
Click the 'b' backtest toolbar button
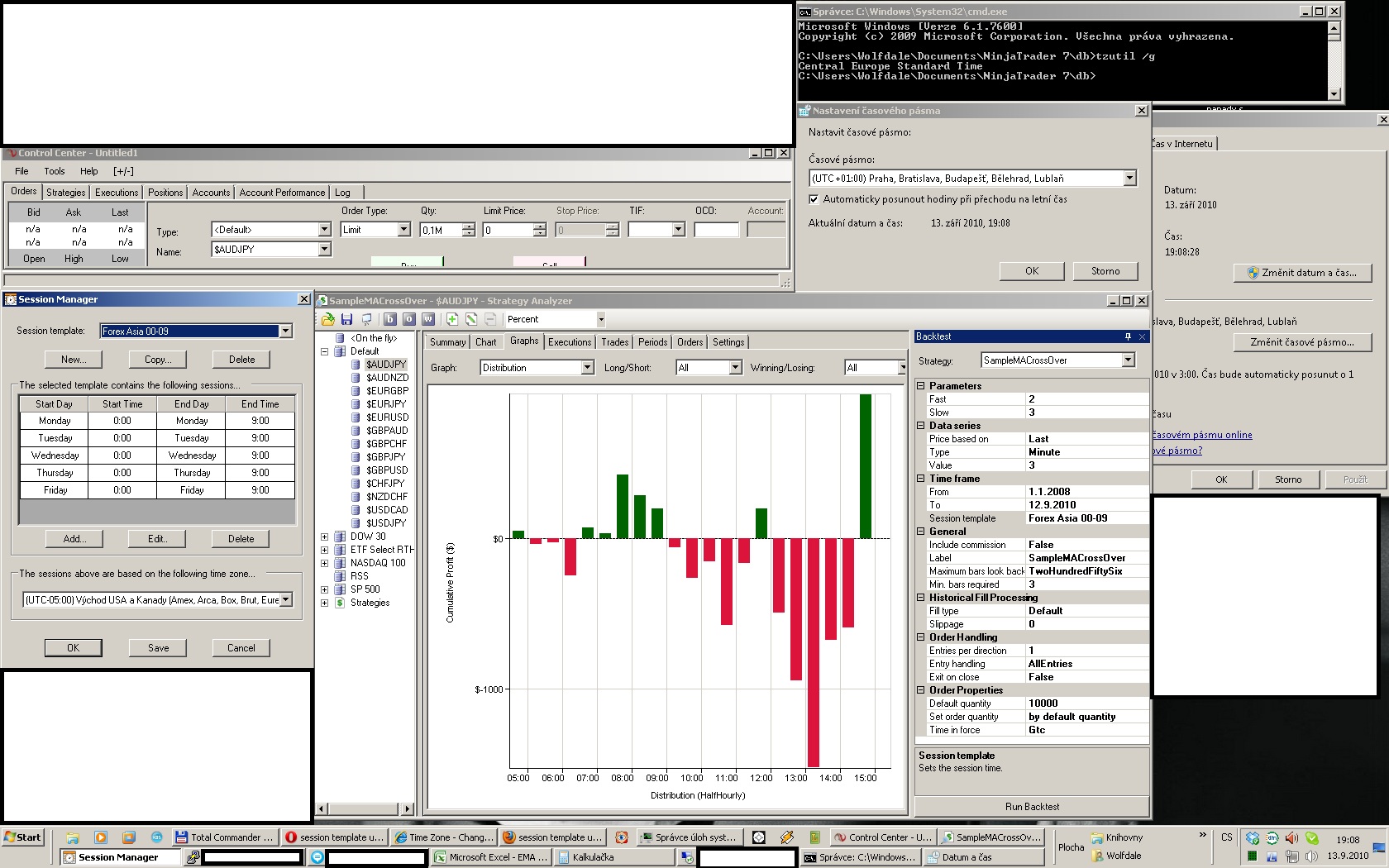click(389, 319)
